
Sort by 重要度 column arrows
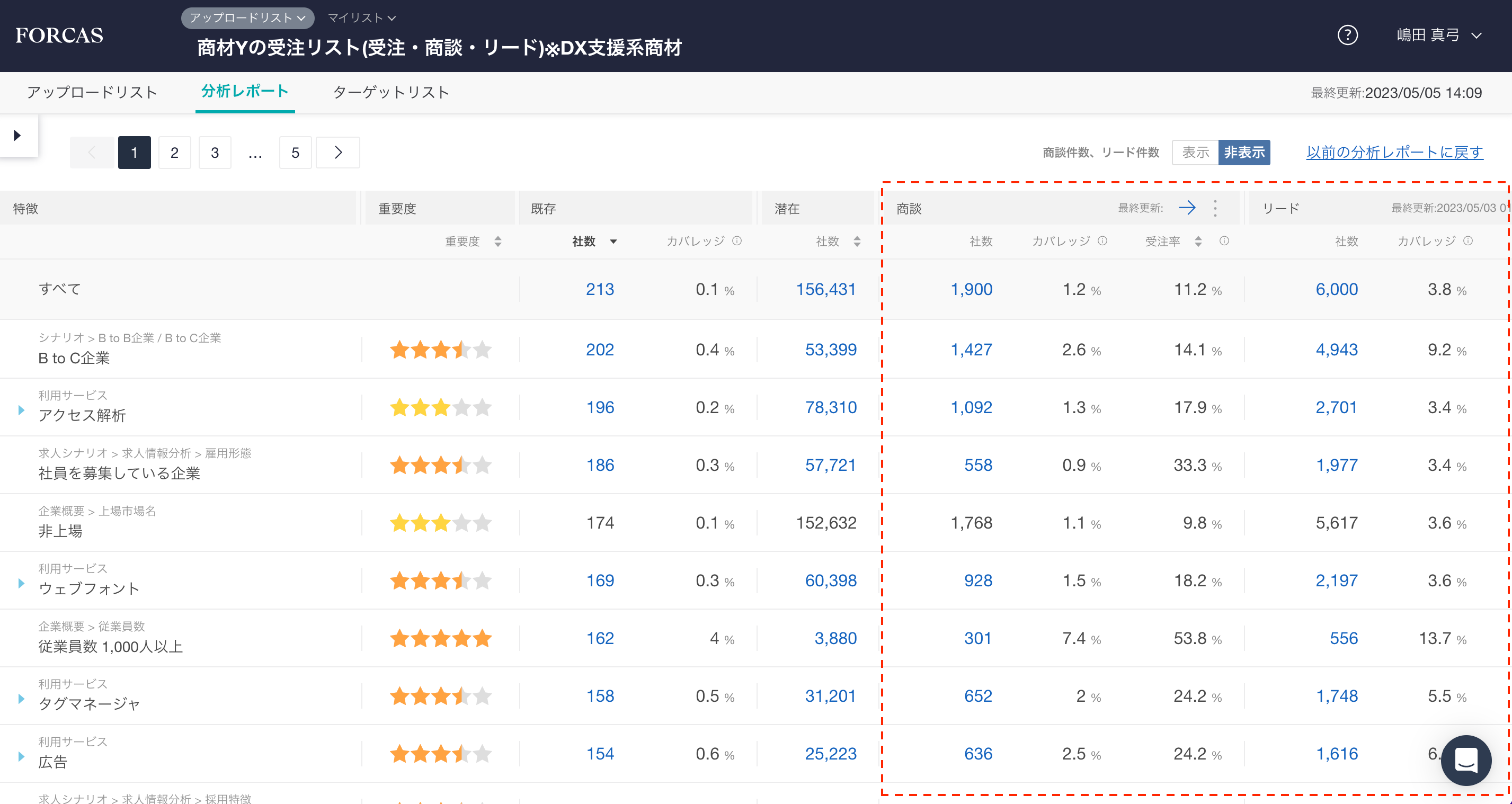click(498, 241)
